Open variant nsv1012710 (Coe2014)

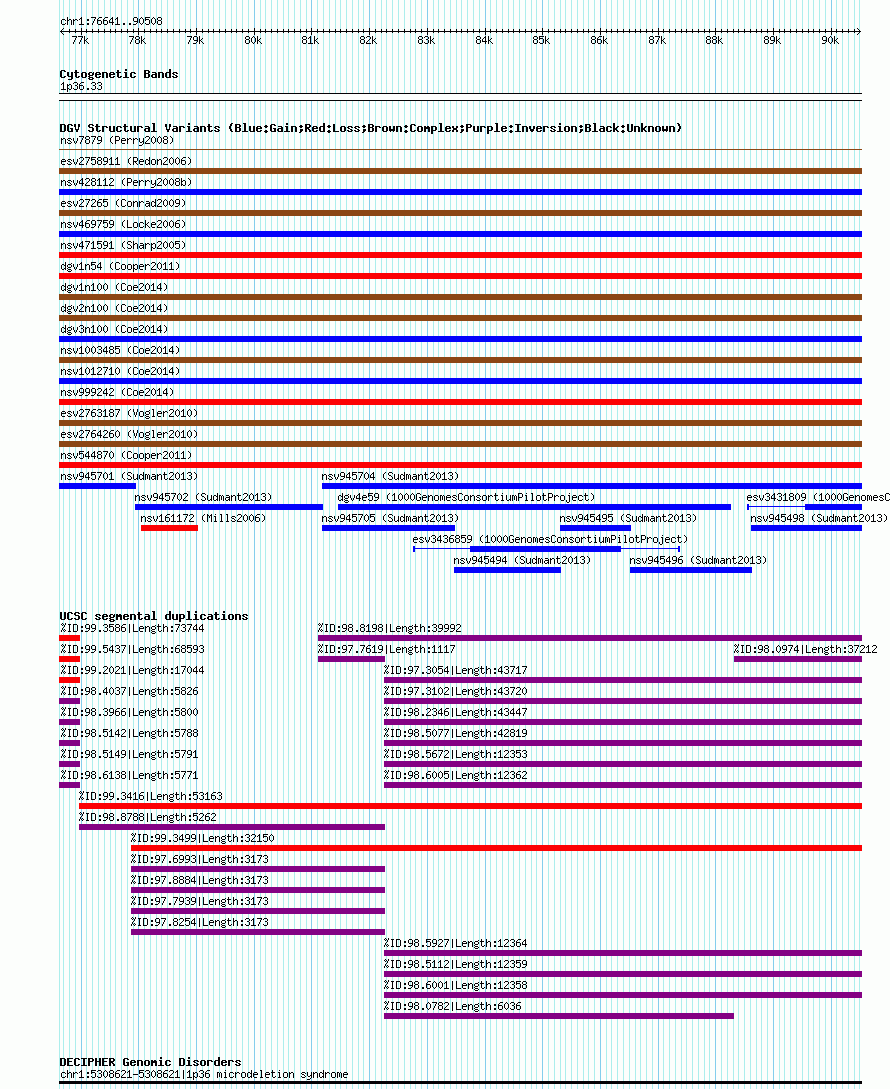coord(120,372)
